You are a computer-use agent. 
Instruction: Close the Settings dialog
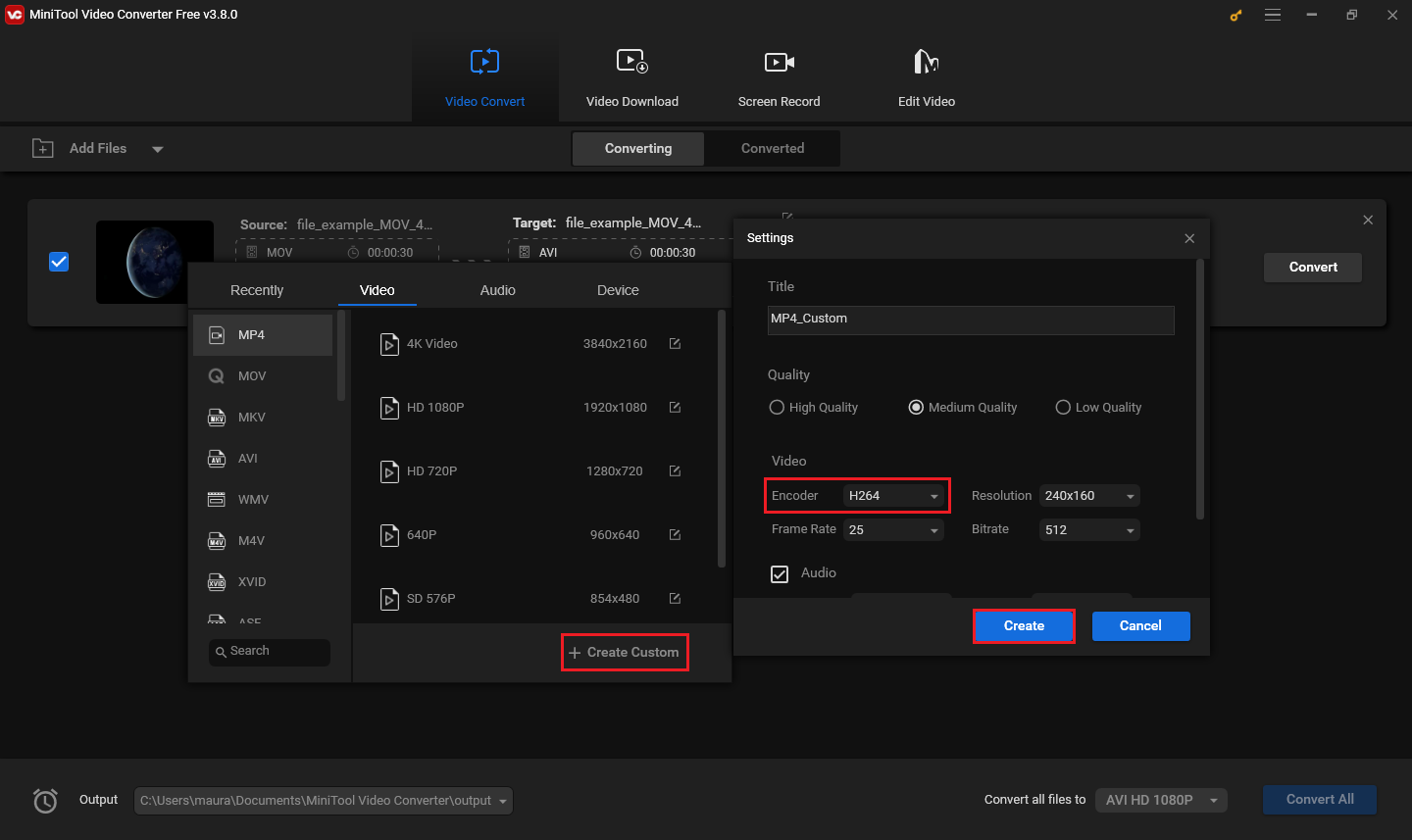[x=1189, y=238]
